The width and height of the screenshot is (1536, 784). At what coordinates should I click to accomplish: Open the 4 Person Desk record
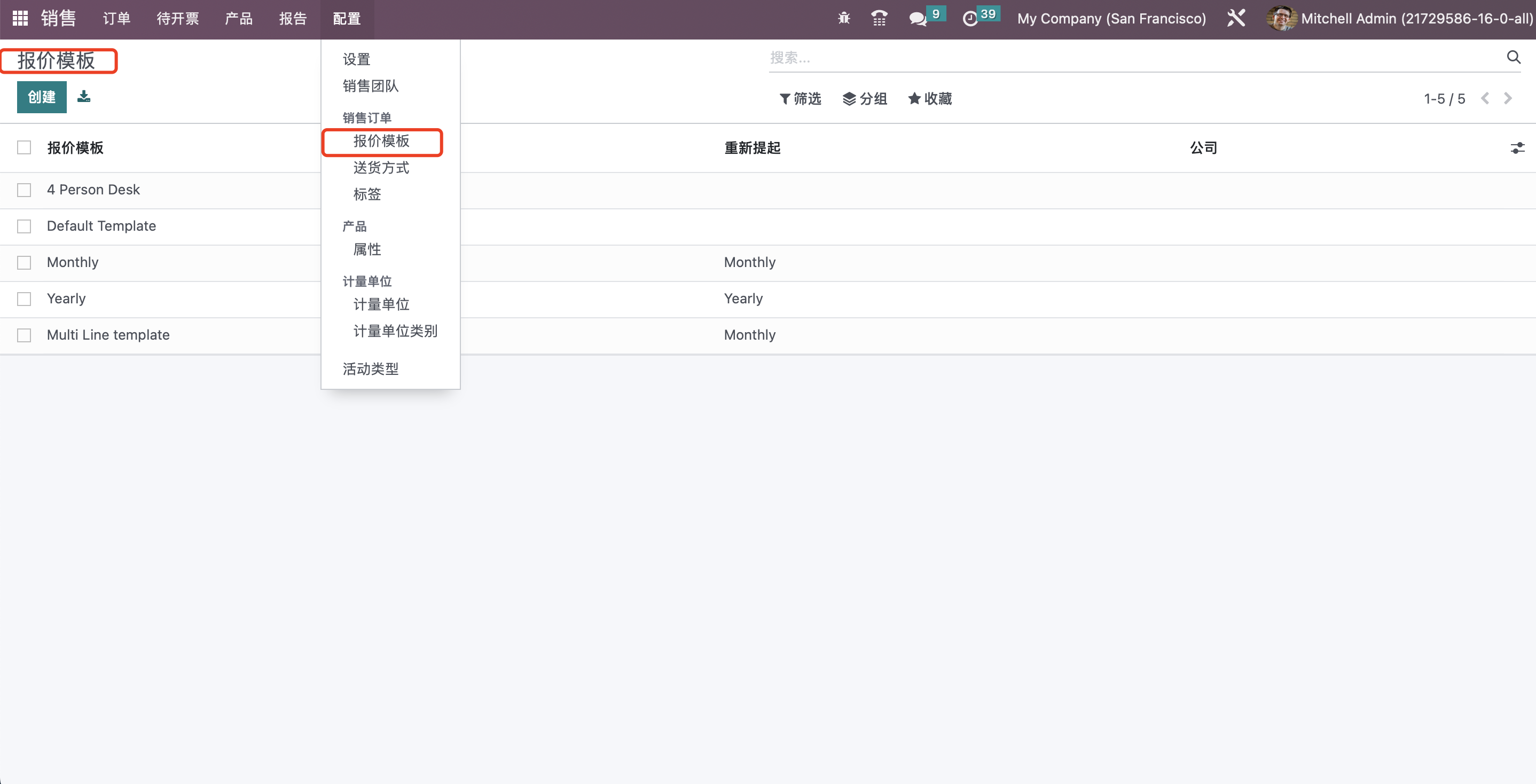point(93,190)
